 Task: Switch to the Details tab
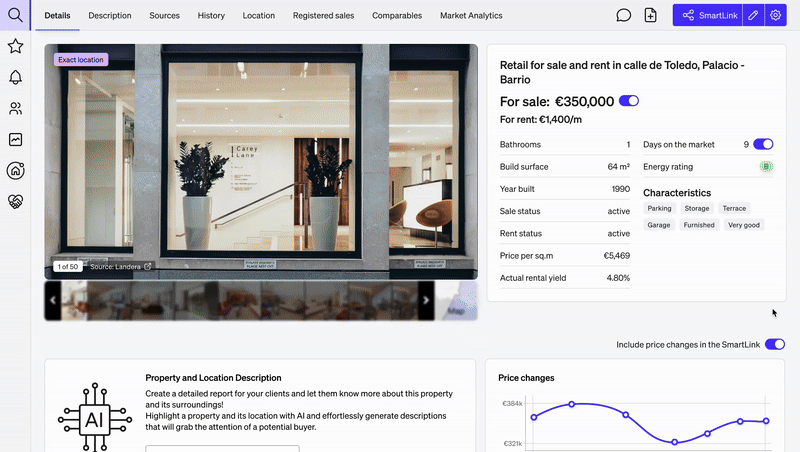[x=57, y=15]
